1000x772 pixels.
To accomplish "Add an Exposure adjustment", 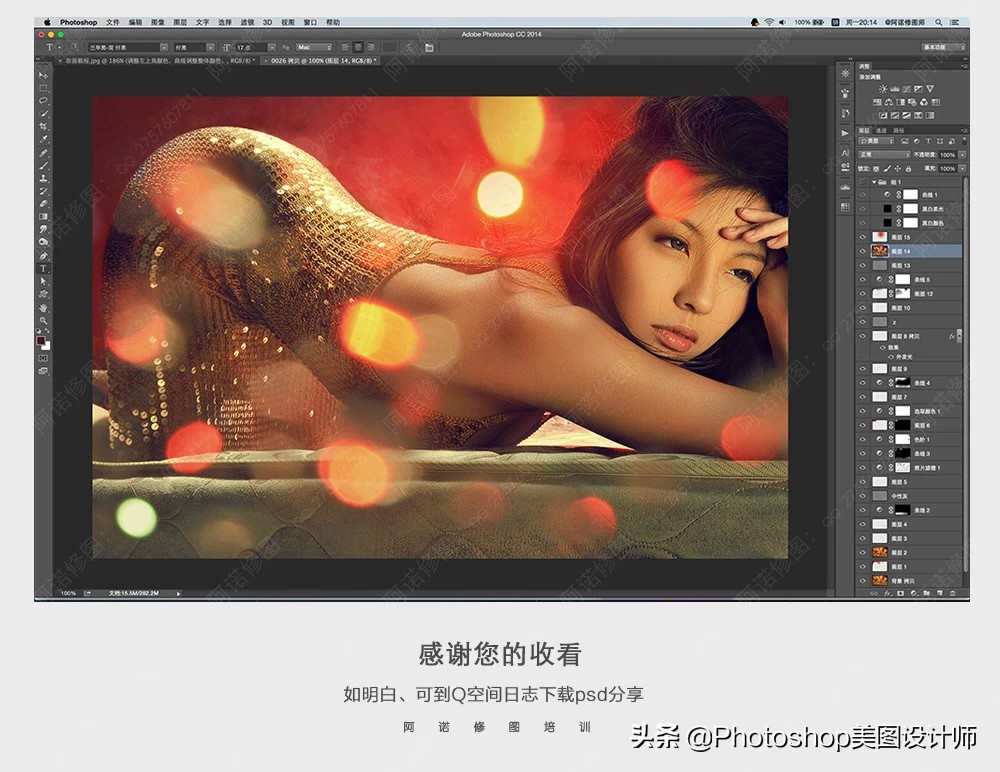I will coord(918,89).
